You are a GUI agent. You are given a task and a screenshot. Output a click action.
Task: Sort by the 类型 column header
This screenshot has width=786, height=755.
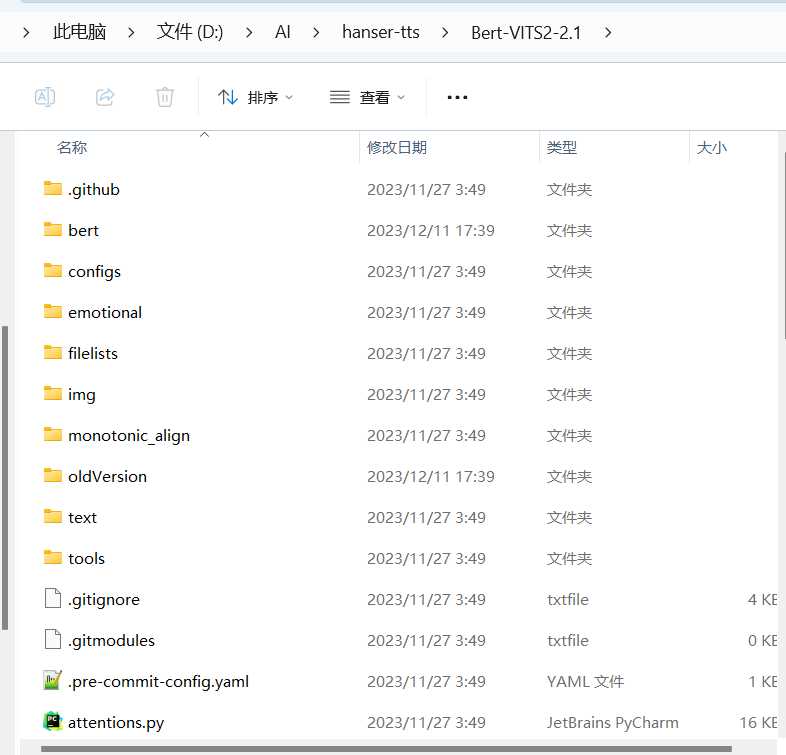click(x=561, y=147)
